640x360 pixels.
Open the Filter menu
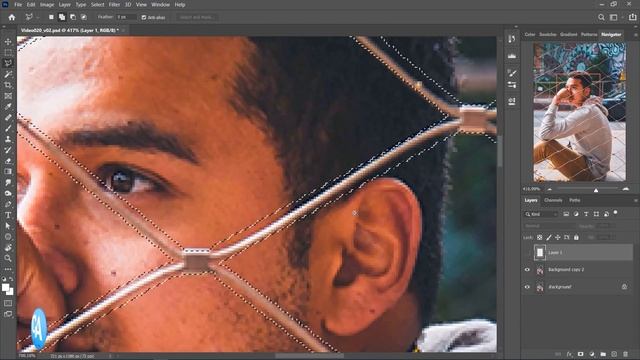pyautogui.click(x=114, y=4)
